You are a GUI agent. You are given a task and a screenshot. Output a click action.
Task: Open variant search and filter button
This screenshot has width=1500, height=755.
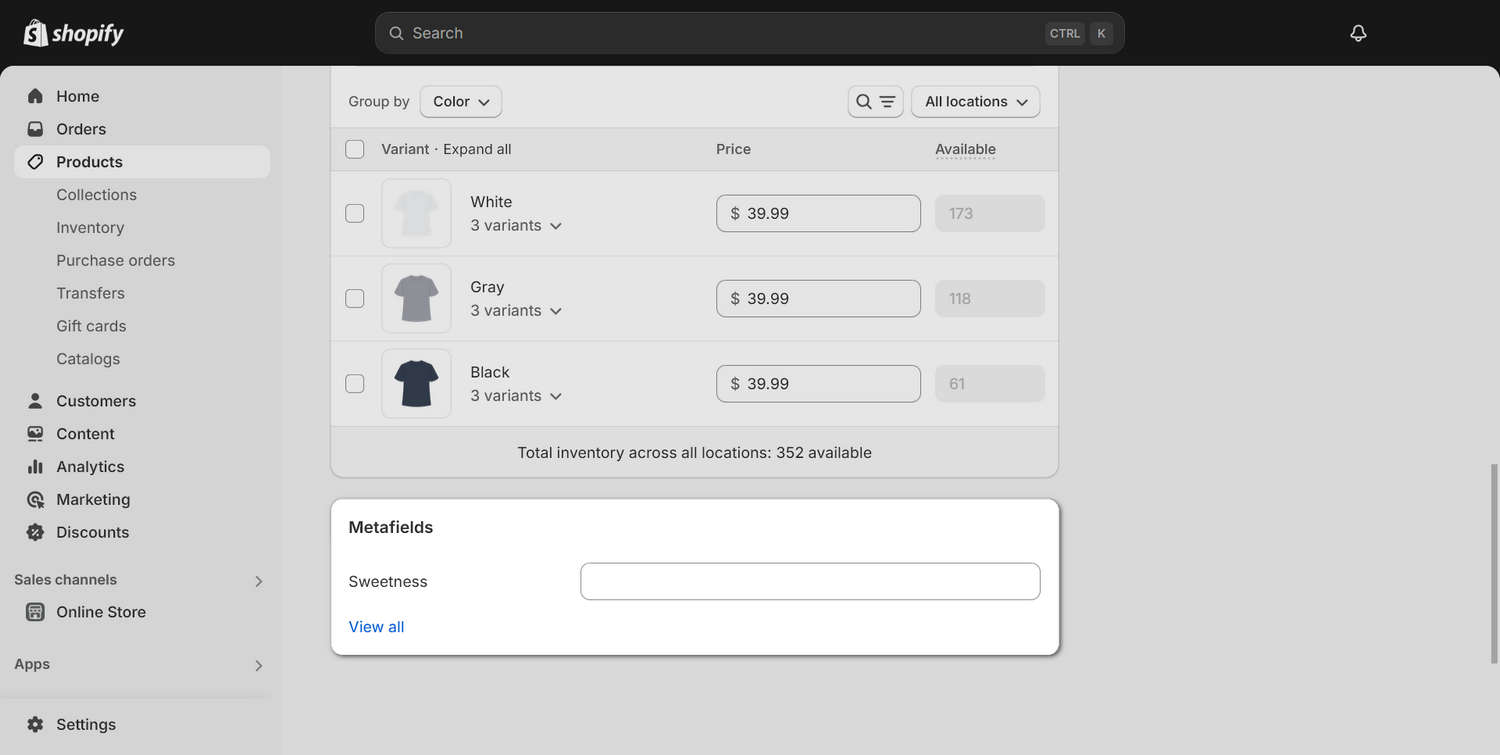pos(876,101)
